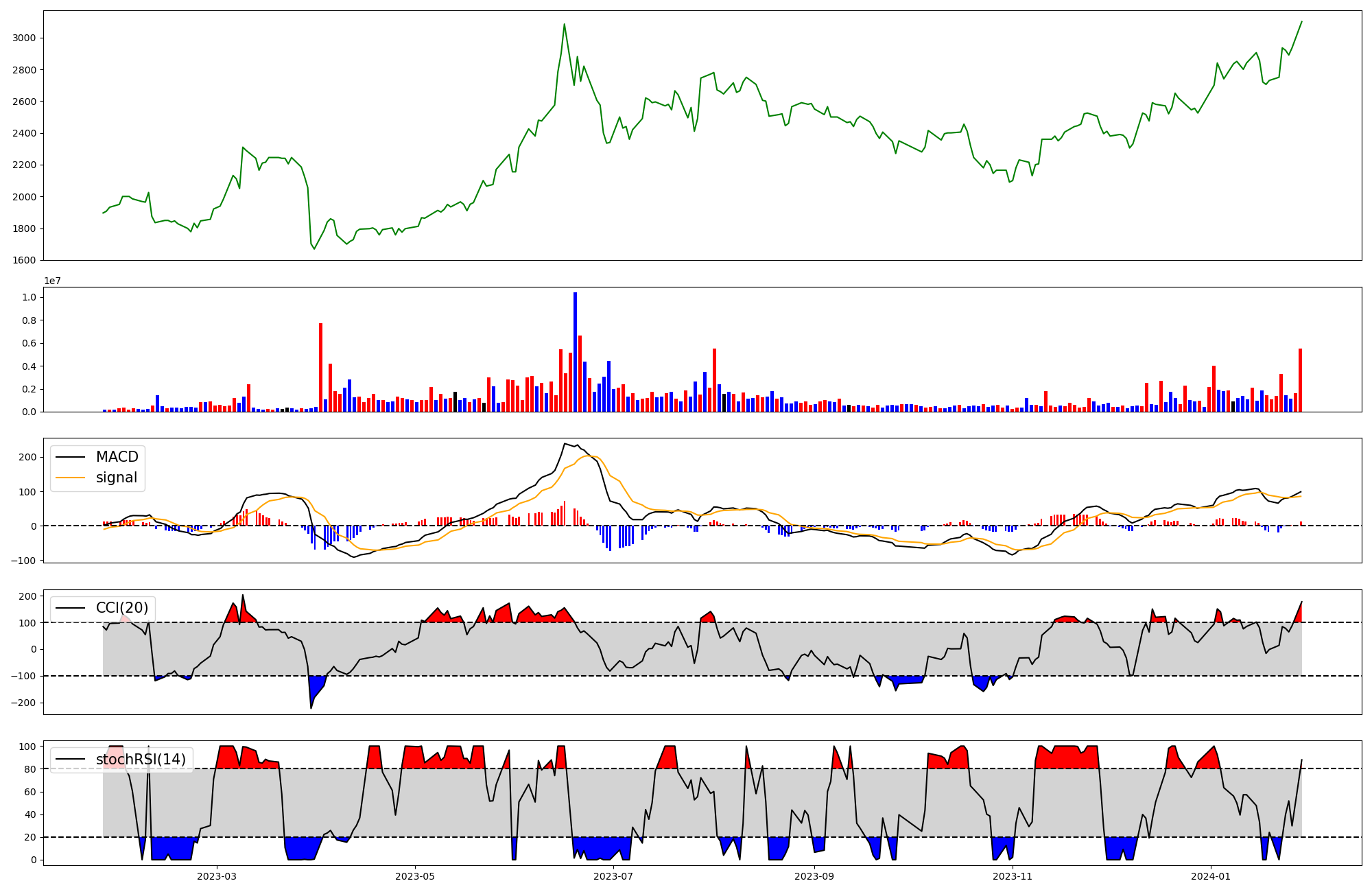1372x892 pixels.
Task: Click the 80 label on stochRSI axis
Action: point(31,769)
